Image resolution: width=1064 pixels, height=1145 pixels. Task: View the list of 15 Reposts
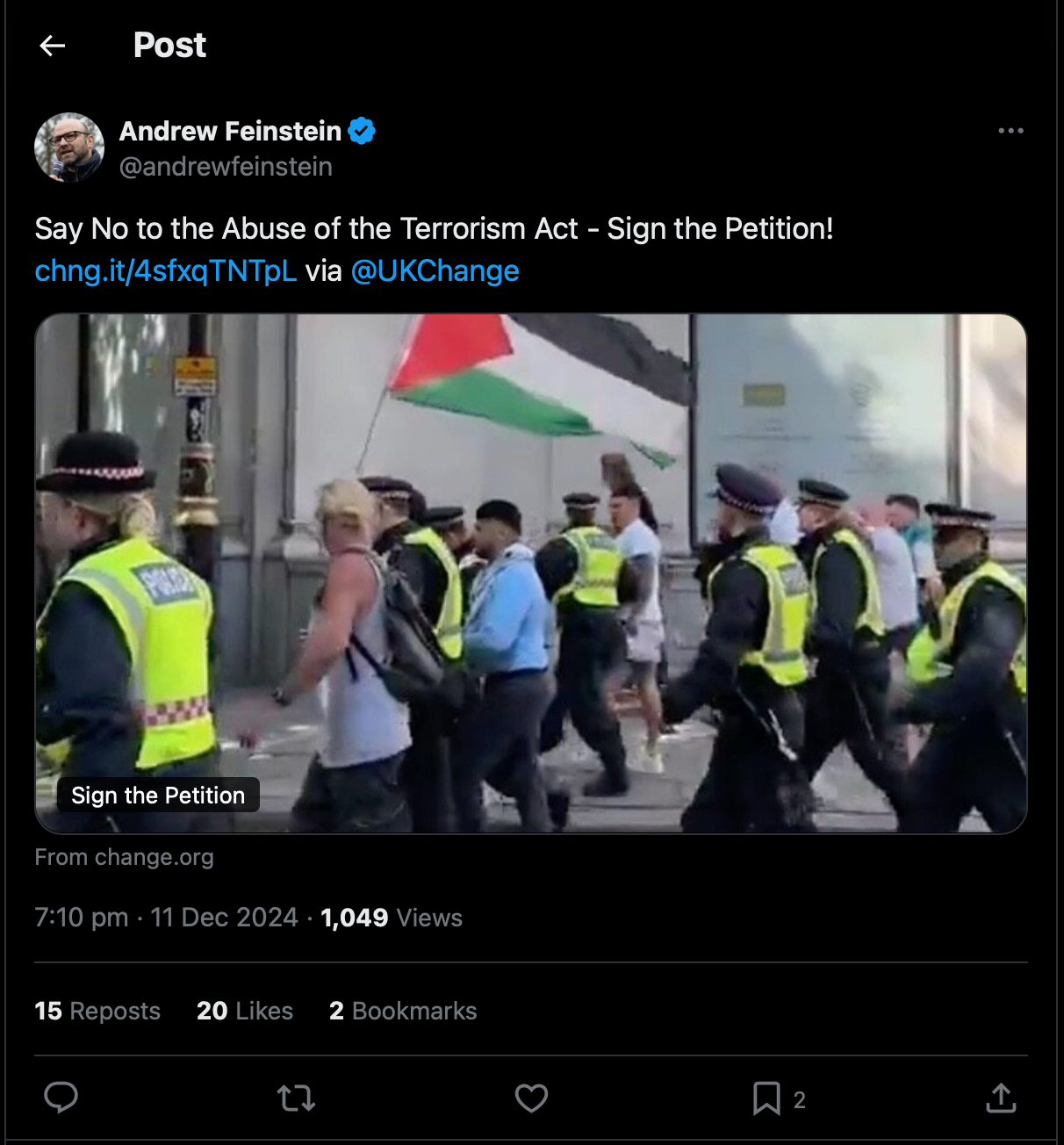(x=97, y=1011)
